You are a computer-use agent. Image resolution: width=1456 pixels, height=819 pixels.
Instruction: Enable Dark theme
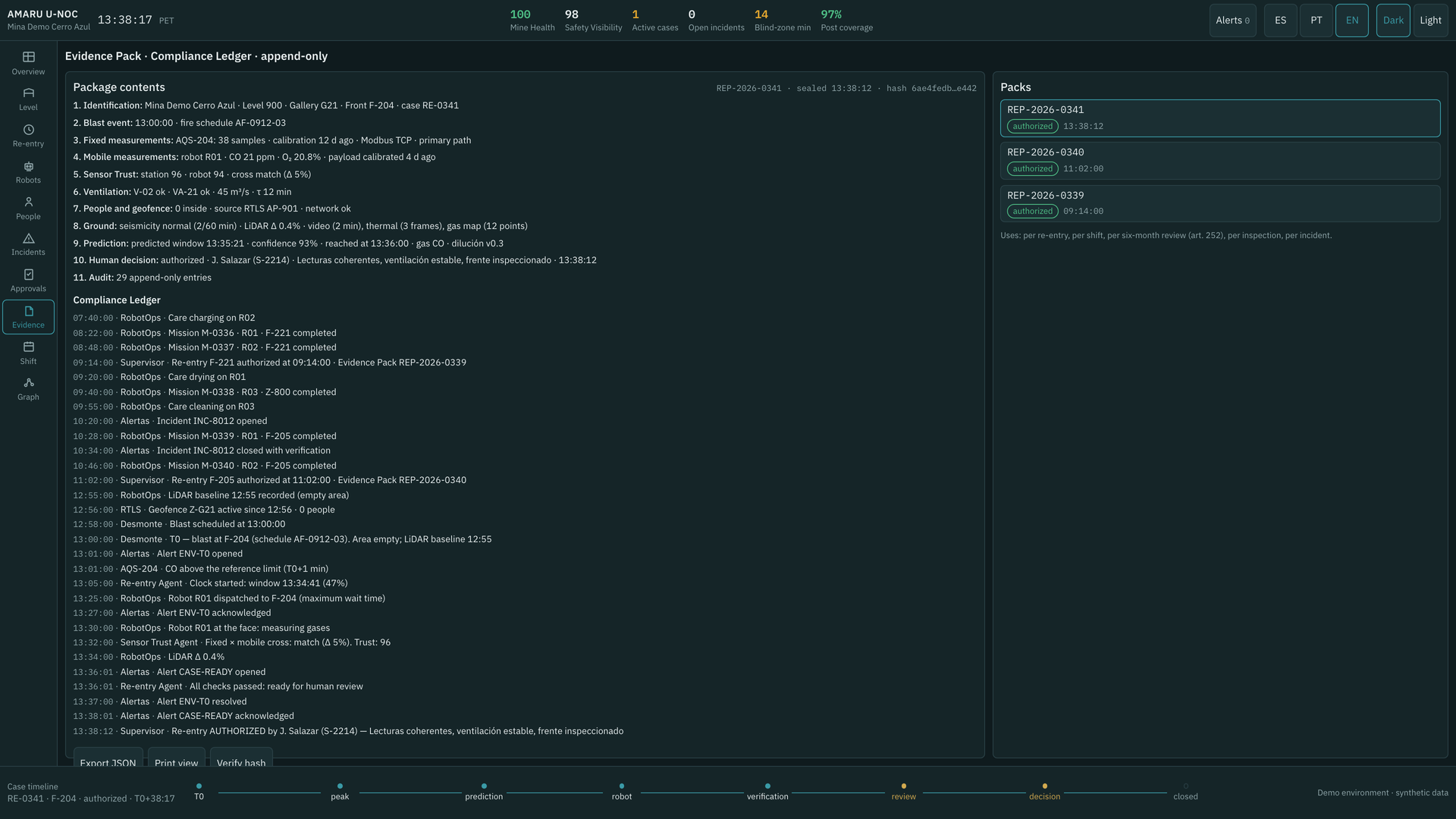pyautogui.click(x=1393, y=20)
